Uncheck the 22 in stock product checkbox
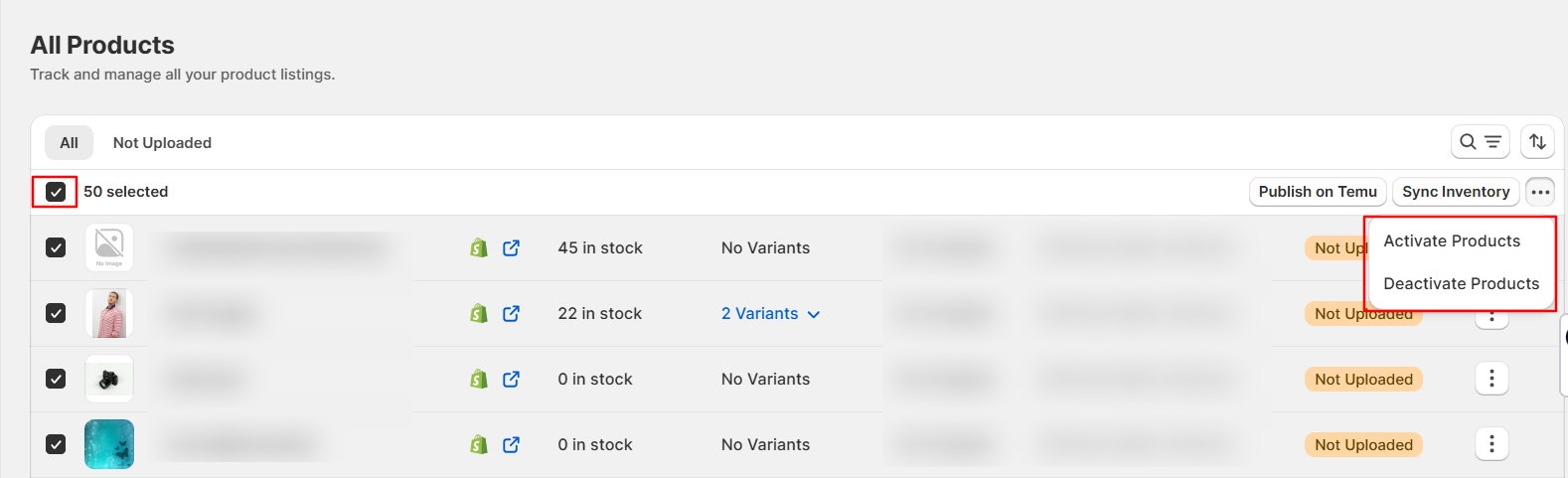Viewport: 1568px width, 478px height. pos(56,313)
